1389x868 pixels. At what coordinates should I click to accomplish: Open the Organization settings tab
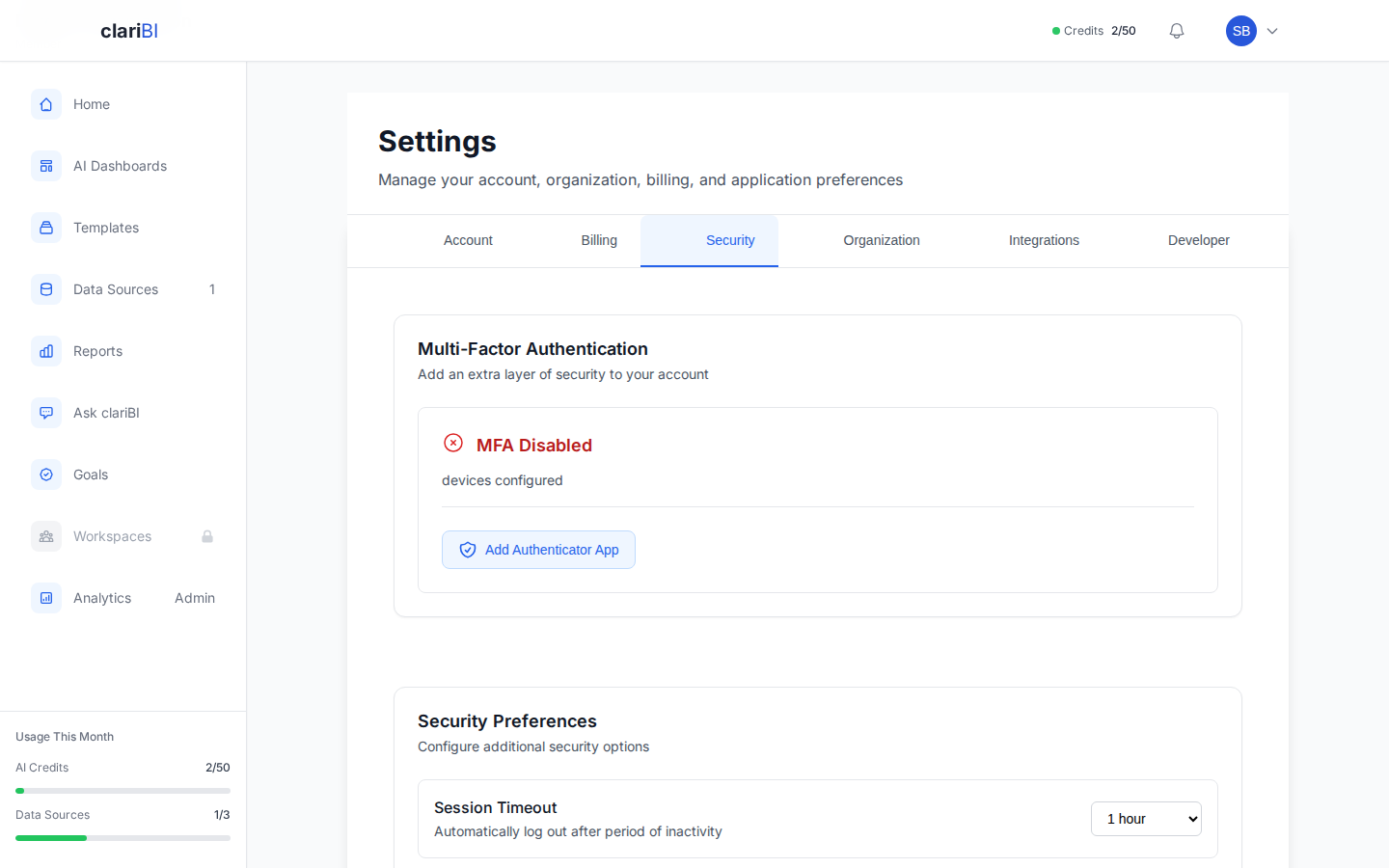[x=881, y=240]
